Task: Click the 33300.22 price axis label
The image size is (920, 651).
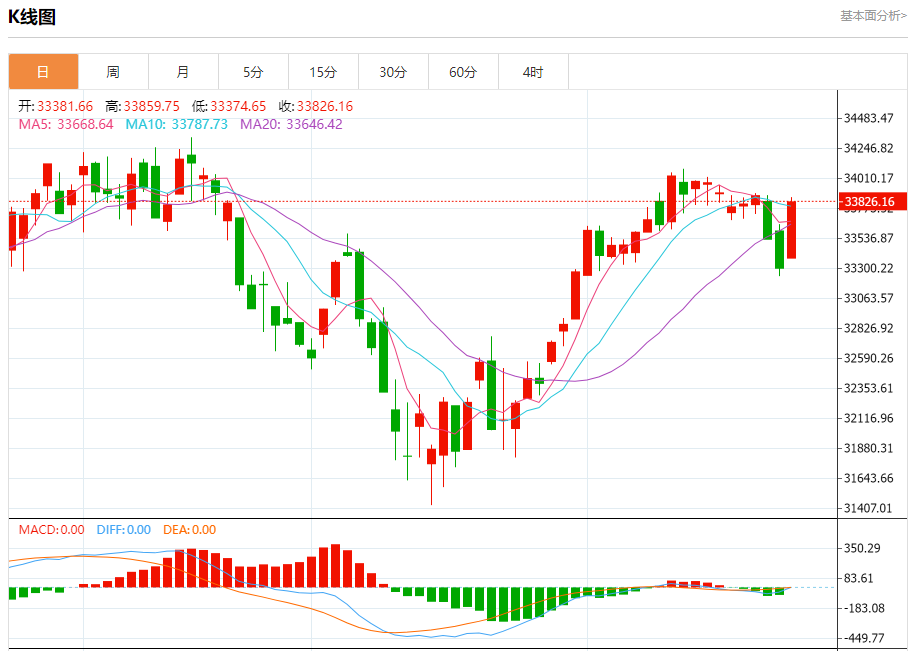Action: [868, 269]
